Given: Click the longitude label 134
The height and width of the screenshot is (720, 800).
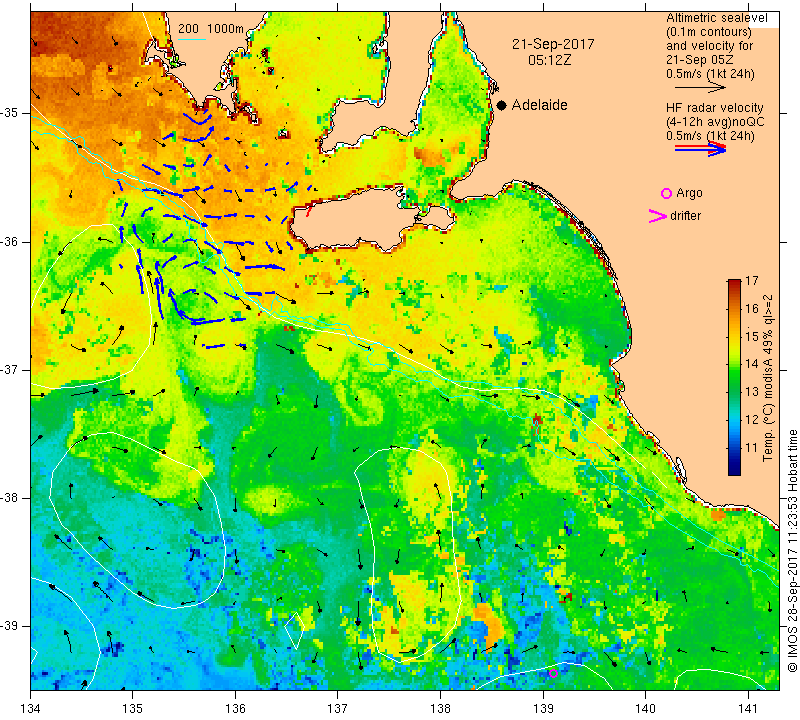Looking at the screenshot, I should pos(31,709).
